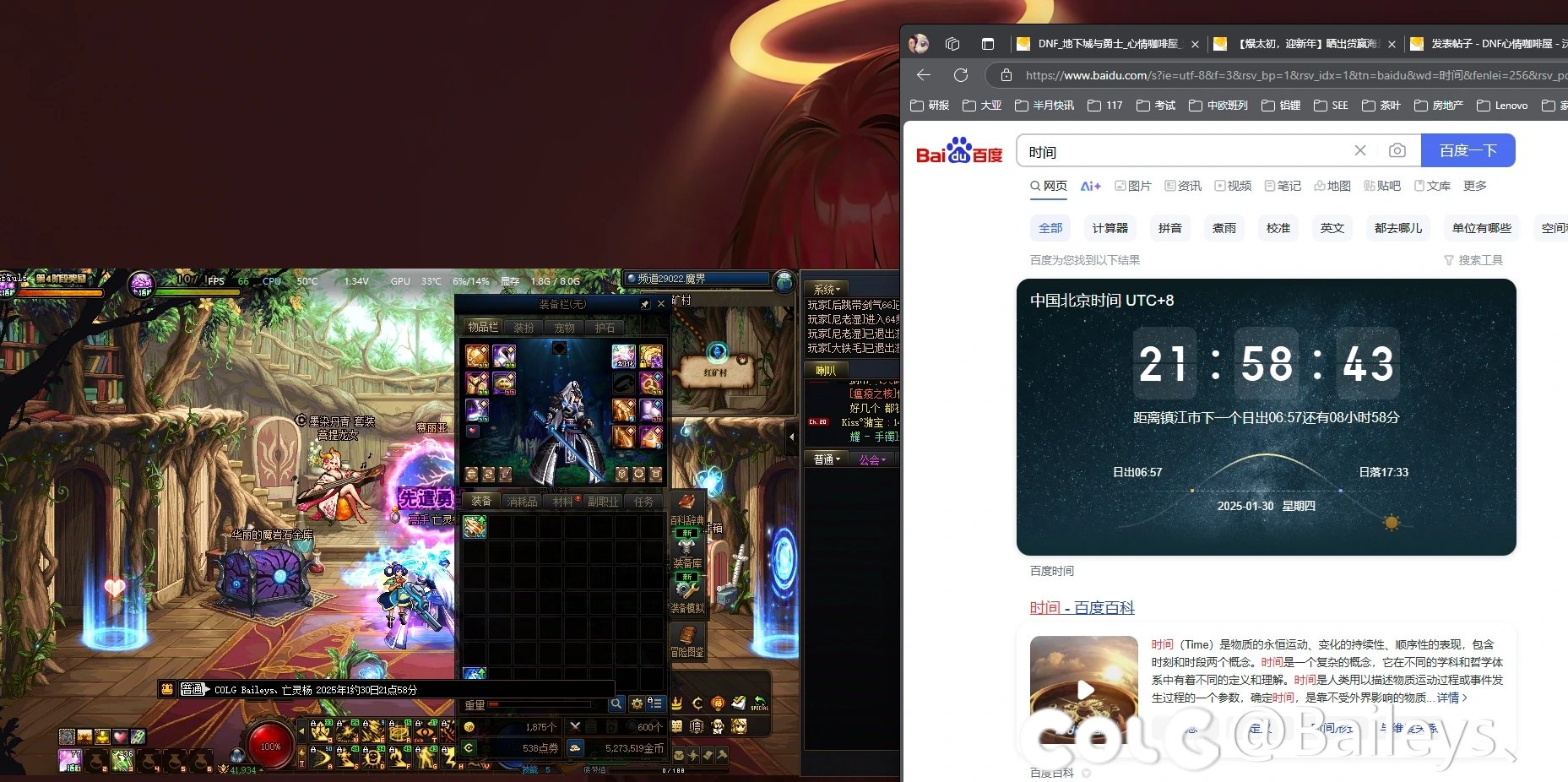Screen dimensions: 1568x782
Task: Open the 搜索工具 filter in Baidu
Action: pyautogui.click(x=1473, y=260)
